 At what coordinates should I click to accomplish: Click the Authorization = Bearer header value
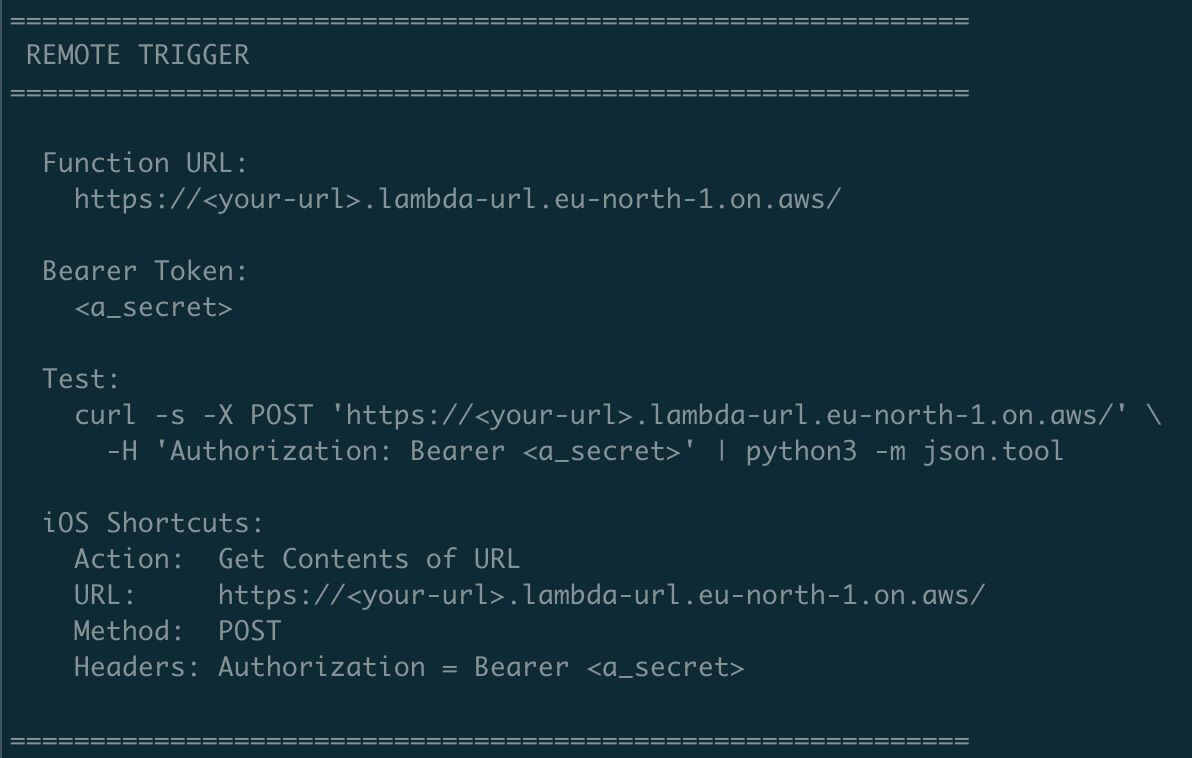pos(481,667)
